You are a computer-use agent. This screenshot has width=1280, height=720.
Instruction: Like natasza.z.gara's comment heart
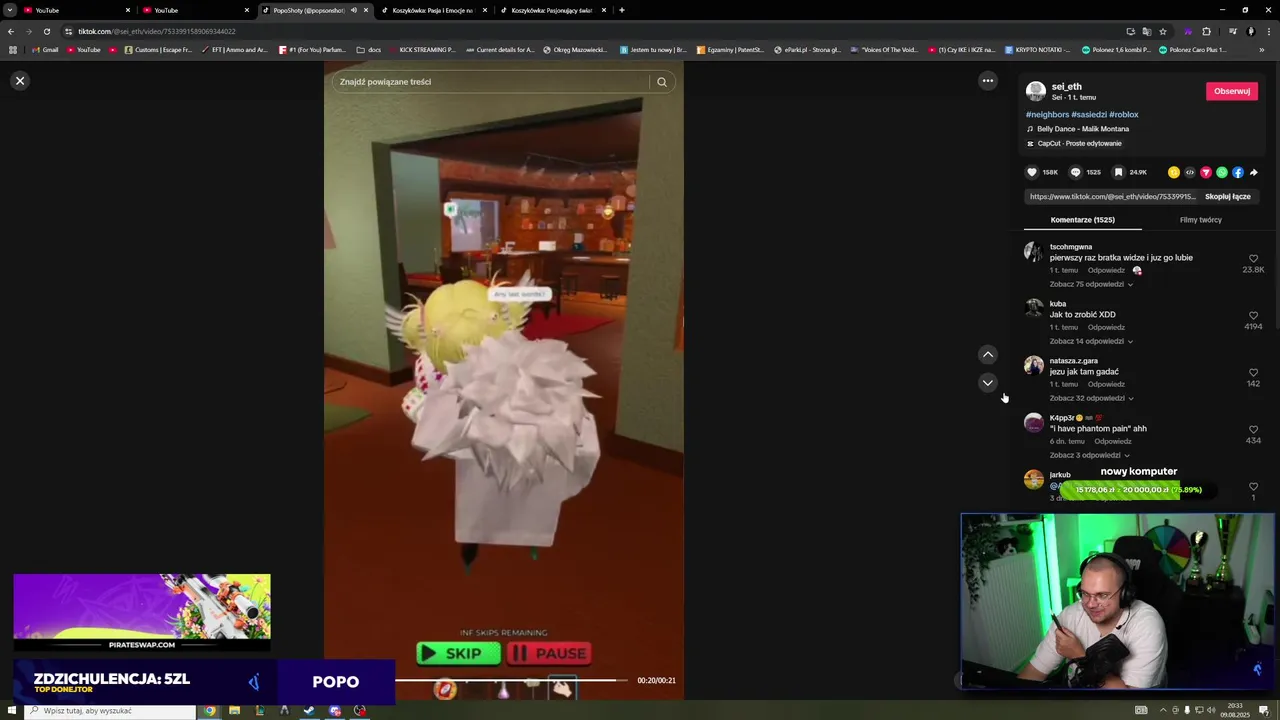1253,373
